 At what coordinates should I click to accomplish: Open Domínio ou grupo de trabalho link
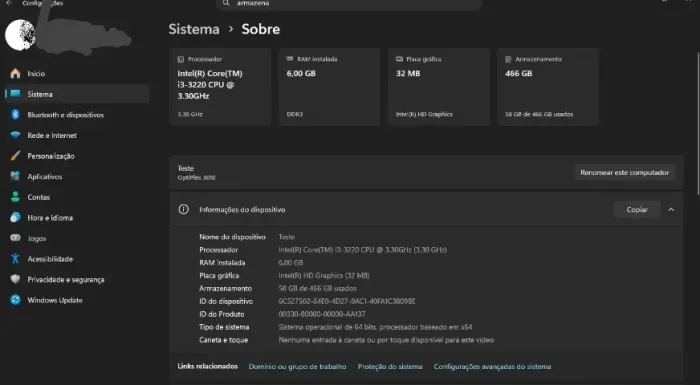(297, 367)
